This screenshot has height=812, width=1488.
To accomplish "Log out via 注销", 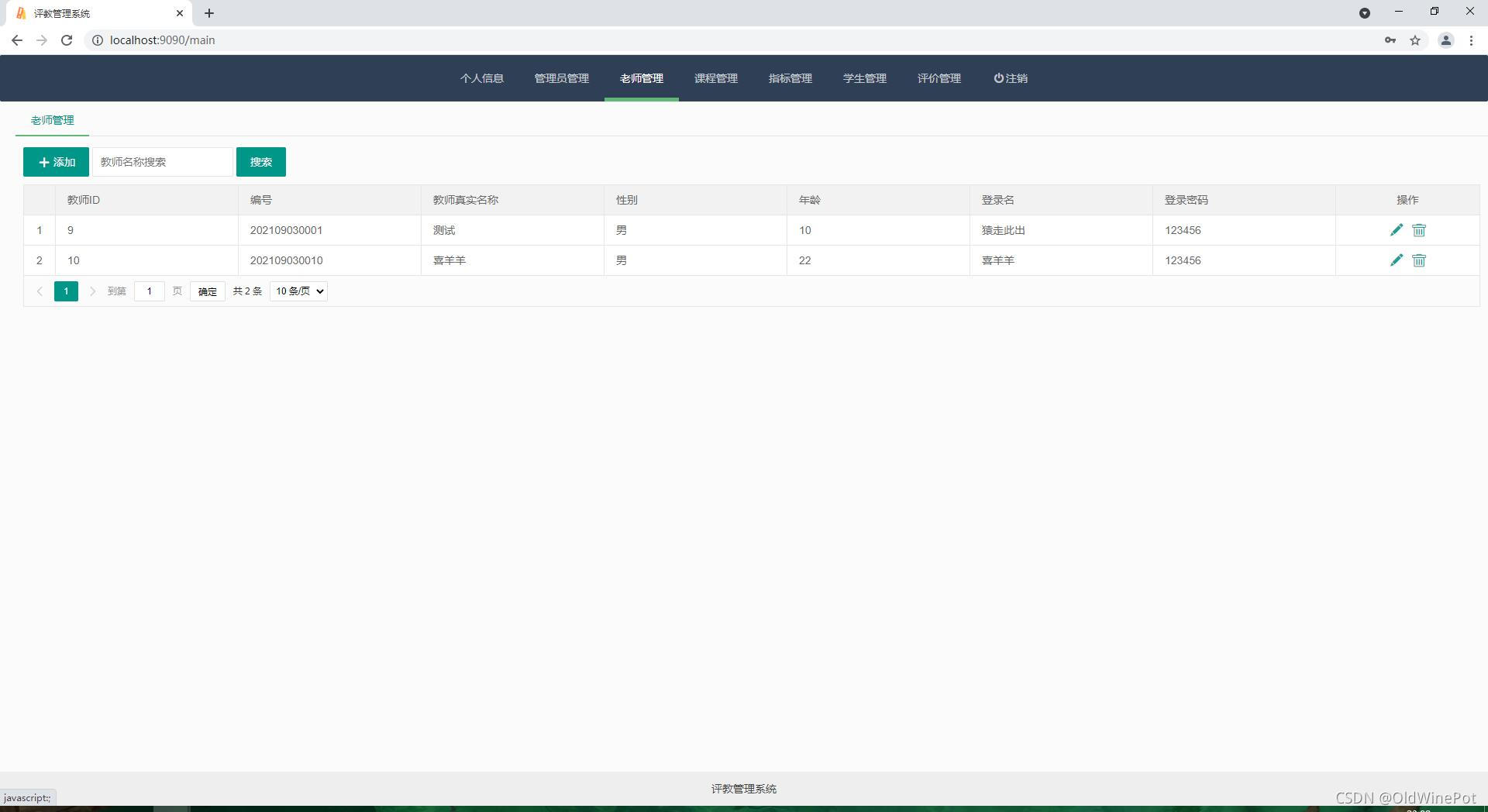I will [1011, 78].
